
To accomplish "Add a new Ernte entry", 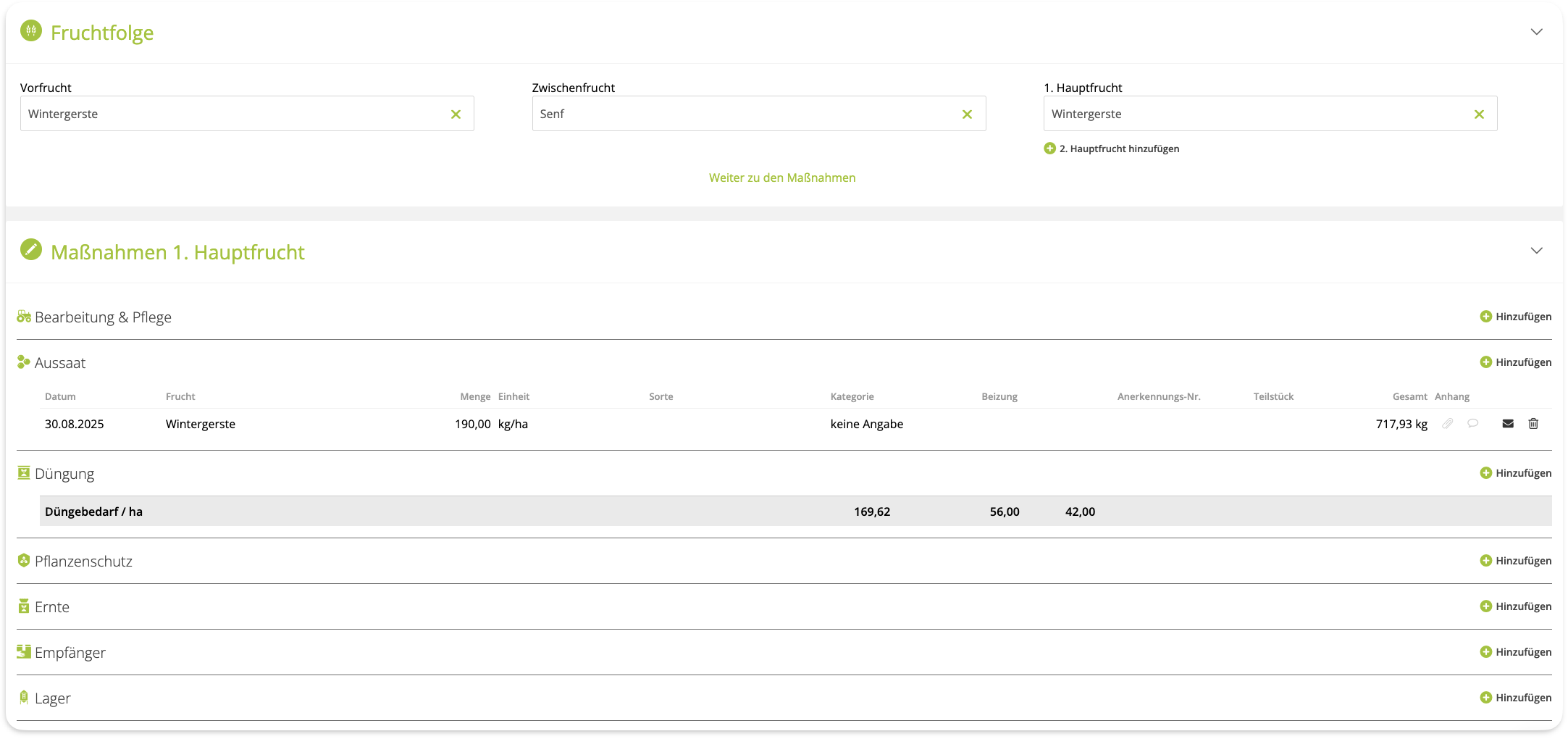I will coord(1515,606).
